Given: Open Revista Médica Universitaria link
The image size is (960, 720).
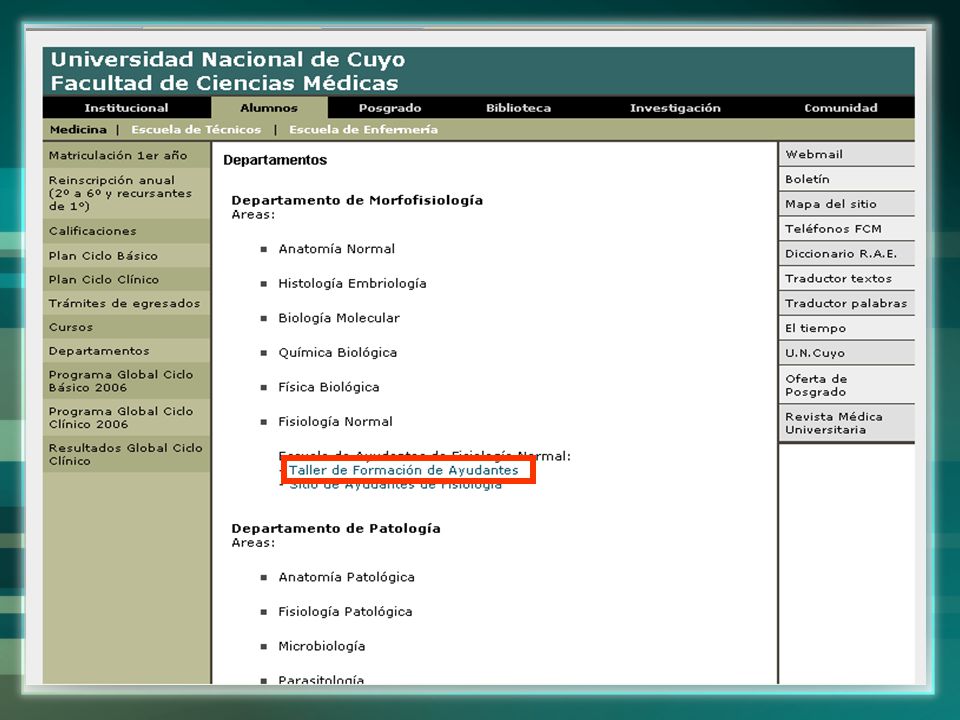Looking at the screenshot, I should click(847, 423).
